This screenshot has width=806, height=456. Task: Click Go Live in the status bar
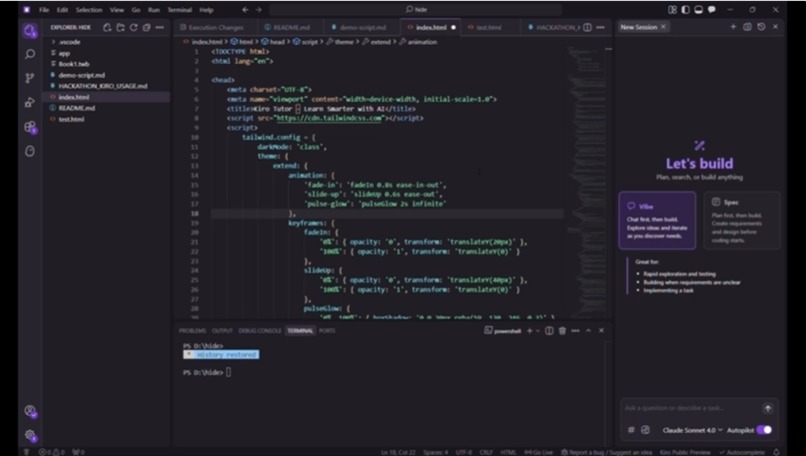[539, 452]
